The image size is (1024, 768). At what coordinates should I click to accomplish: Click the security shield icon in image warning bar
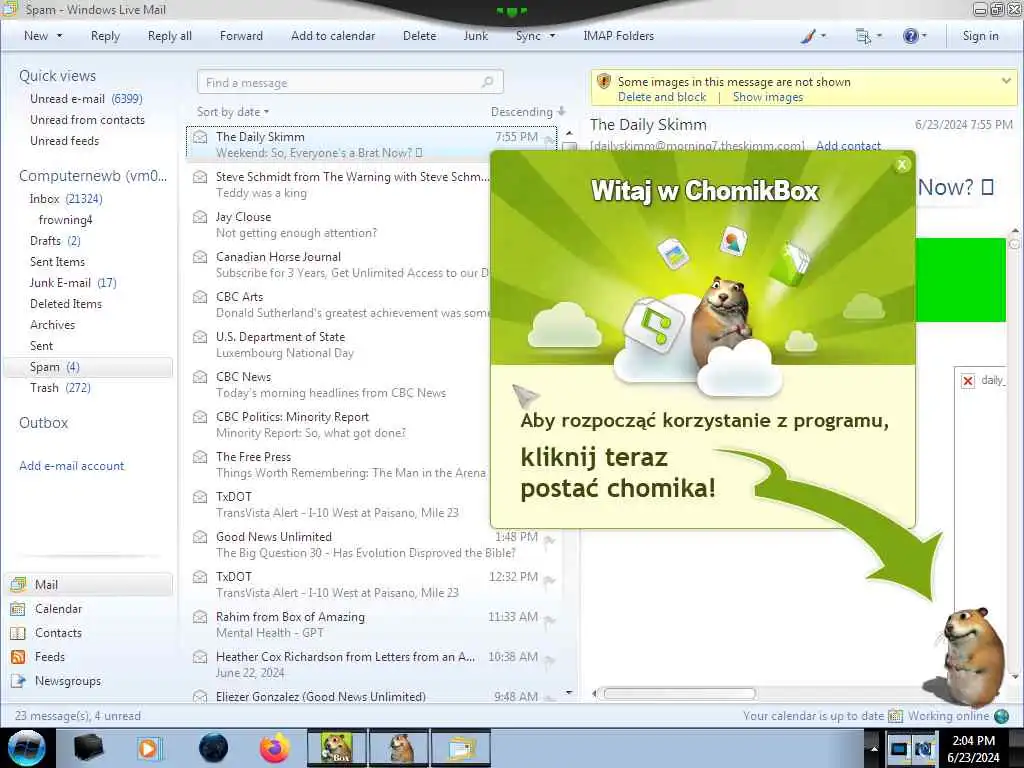coord(604,82)
